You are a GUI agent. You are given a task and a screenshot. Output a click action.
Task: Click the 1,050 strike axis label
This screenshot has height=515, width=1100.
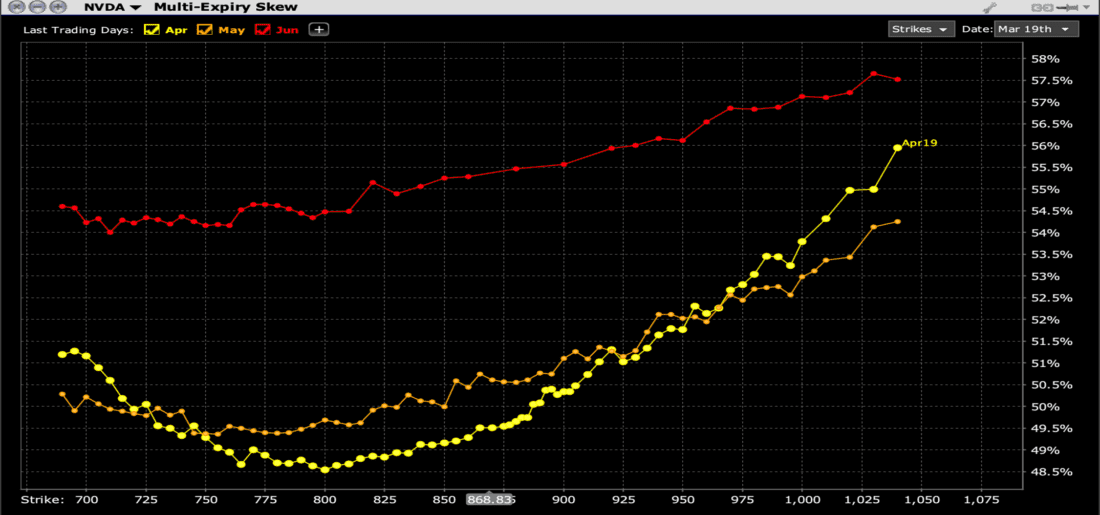(920, 500)
